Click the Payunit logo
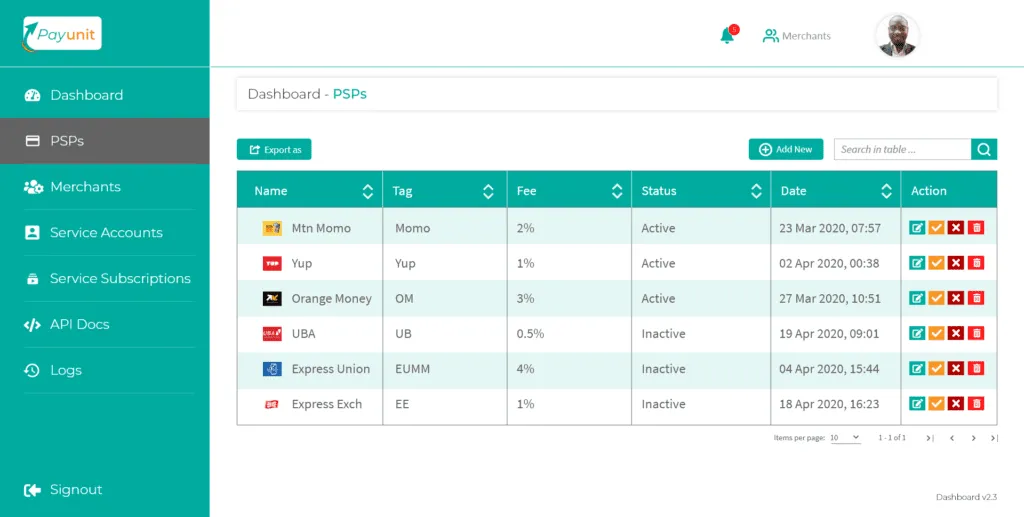Screen dimensions: 1024x517 tap(62, 33)
